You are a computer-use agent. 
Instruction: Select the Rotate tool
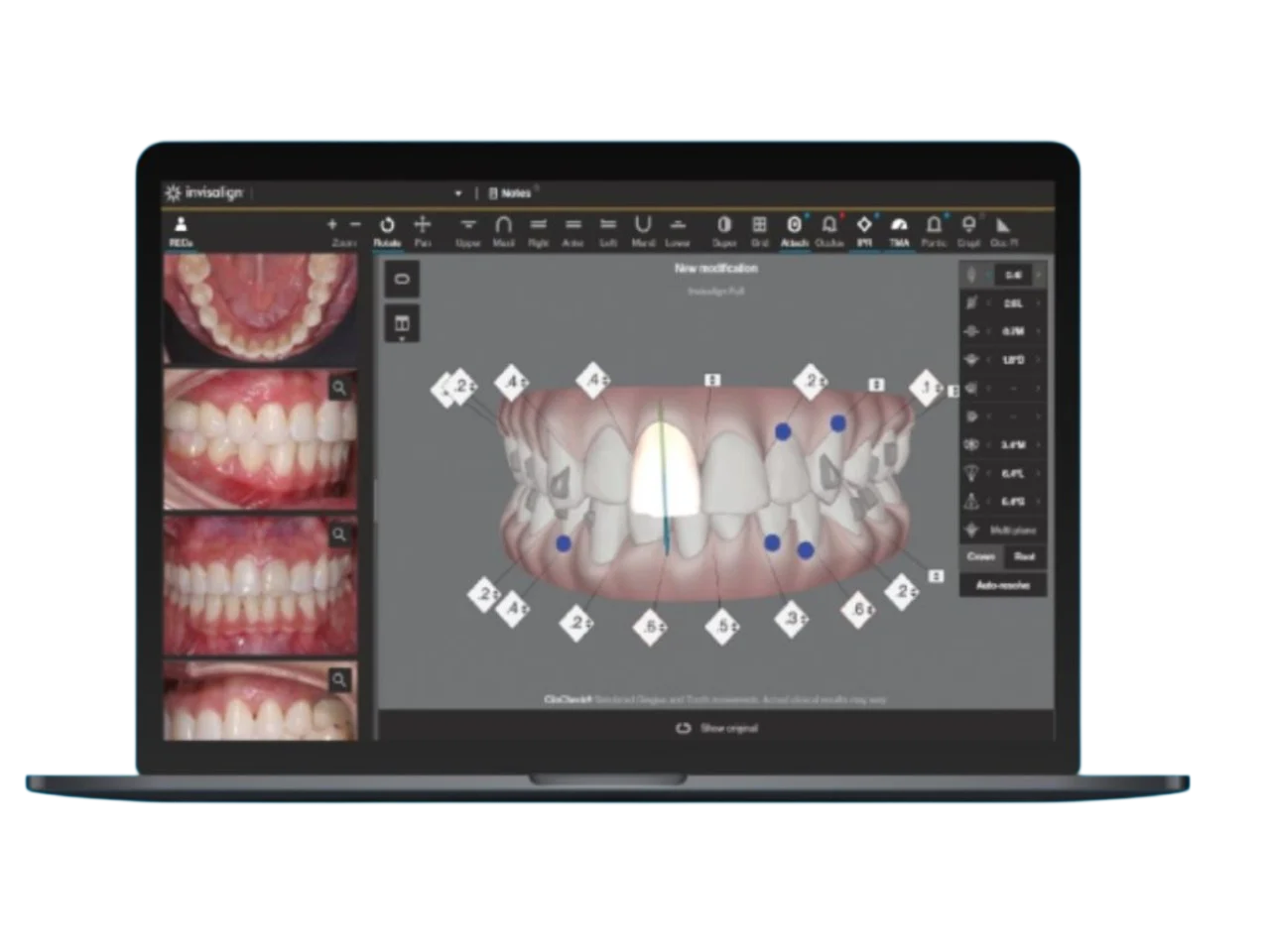coord(389,228)
